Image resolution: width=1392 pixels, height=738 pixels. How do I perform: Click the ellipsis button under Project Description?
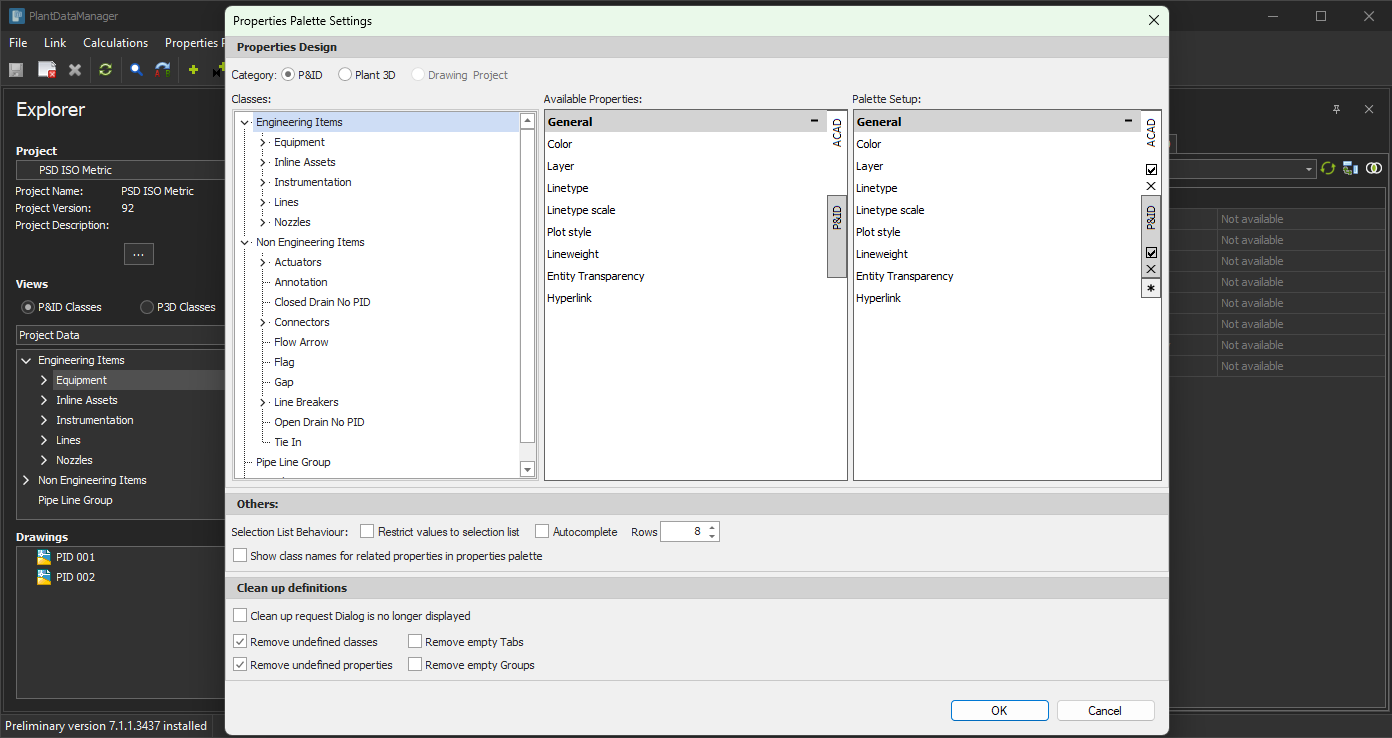click(x=138, y=254)
